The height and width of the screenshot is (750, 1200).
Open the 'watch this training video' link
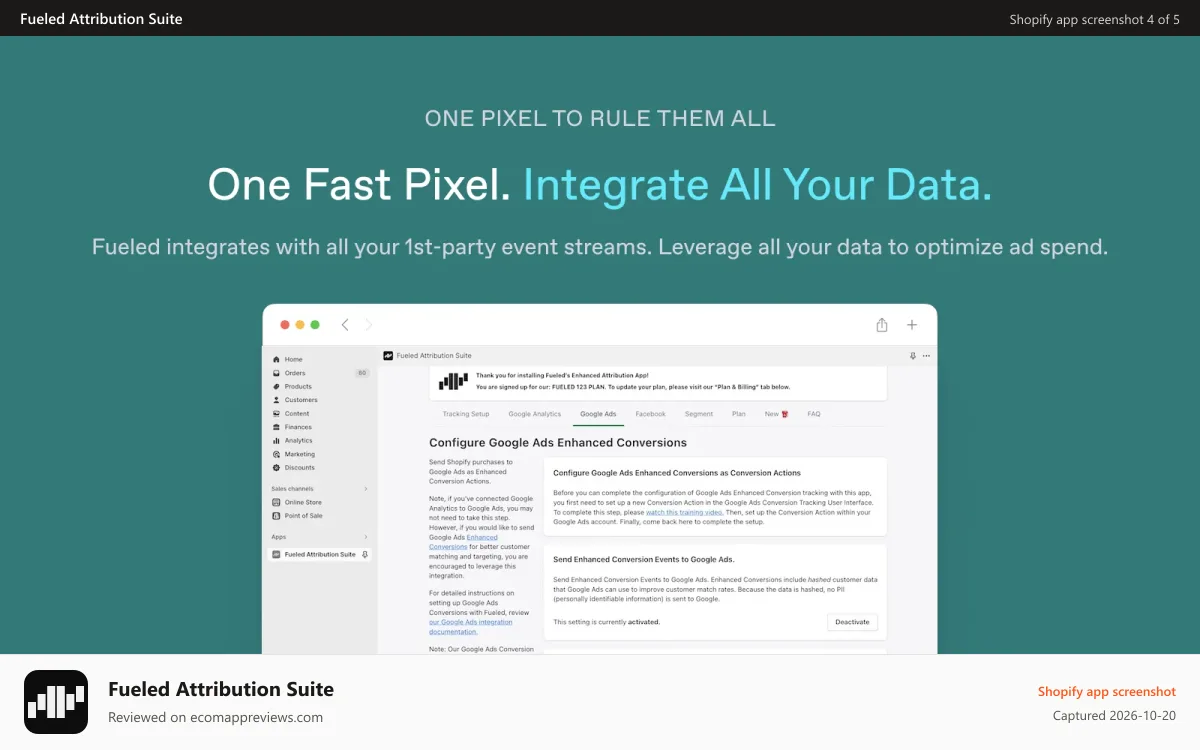tap(683, 512)
